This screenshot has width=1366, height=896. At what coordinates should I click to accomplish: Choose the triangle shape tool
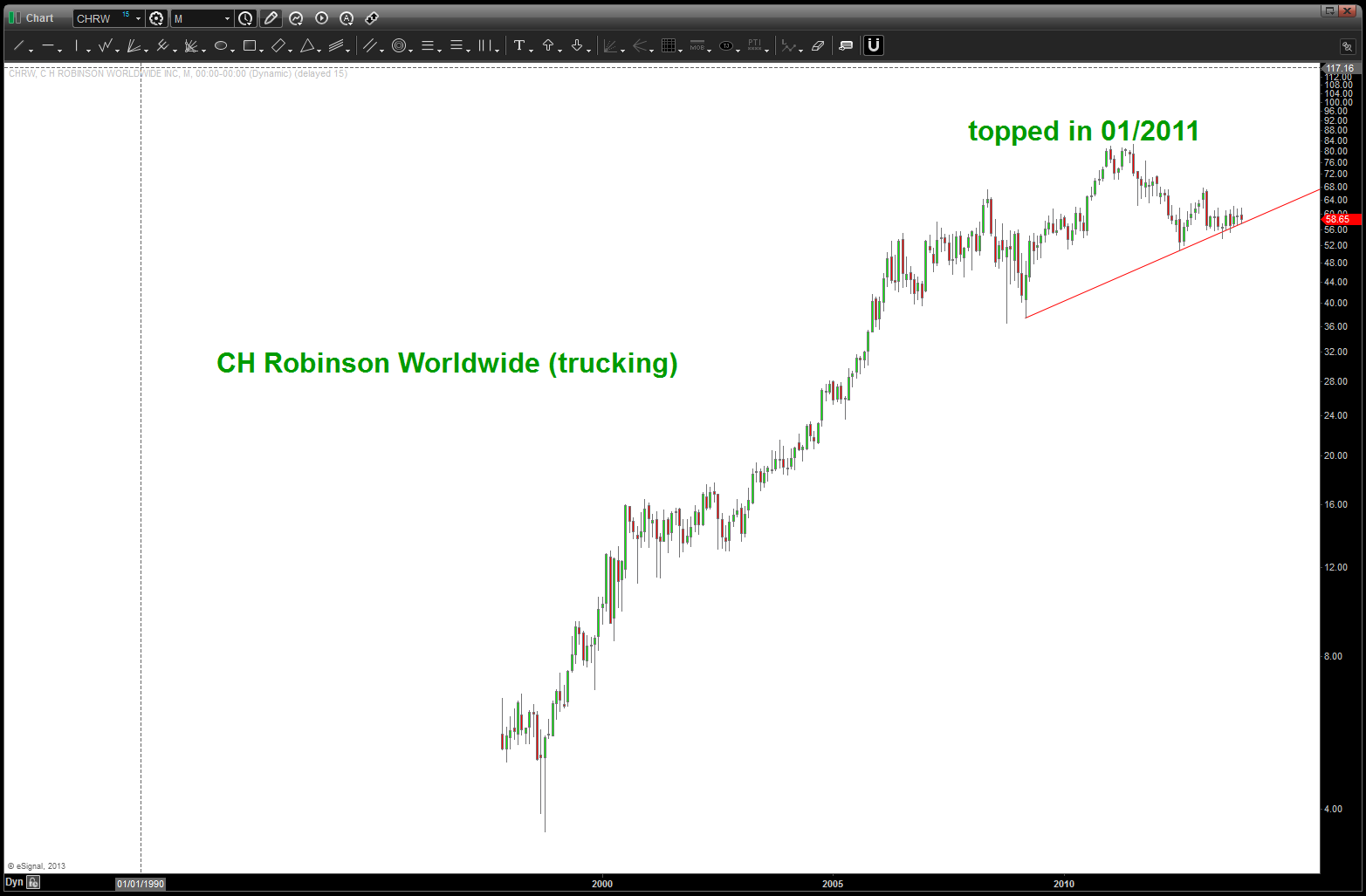pos(307,45)
